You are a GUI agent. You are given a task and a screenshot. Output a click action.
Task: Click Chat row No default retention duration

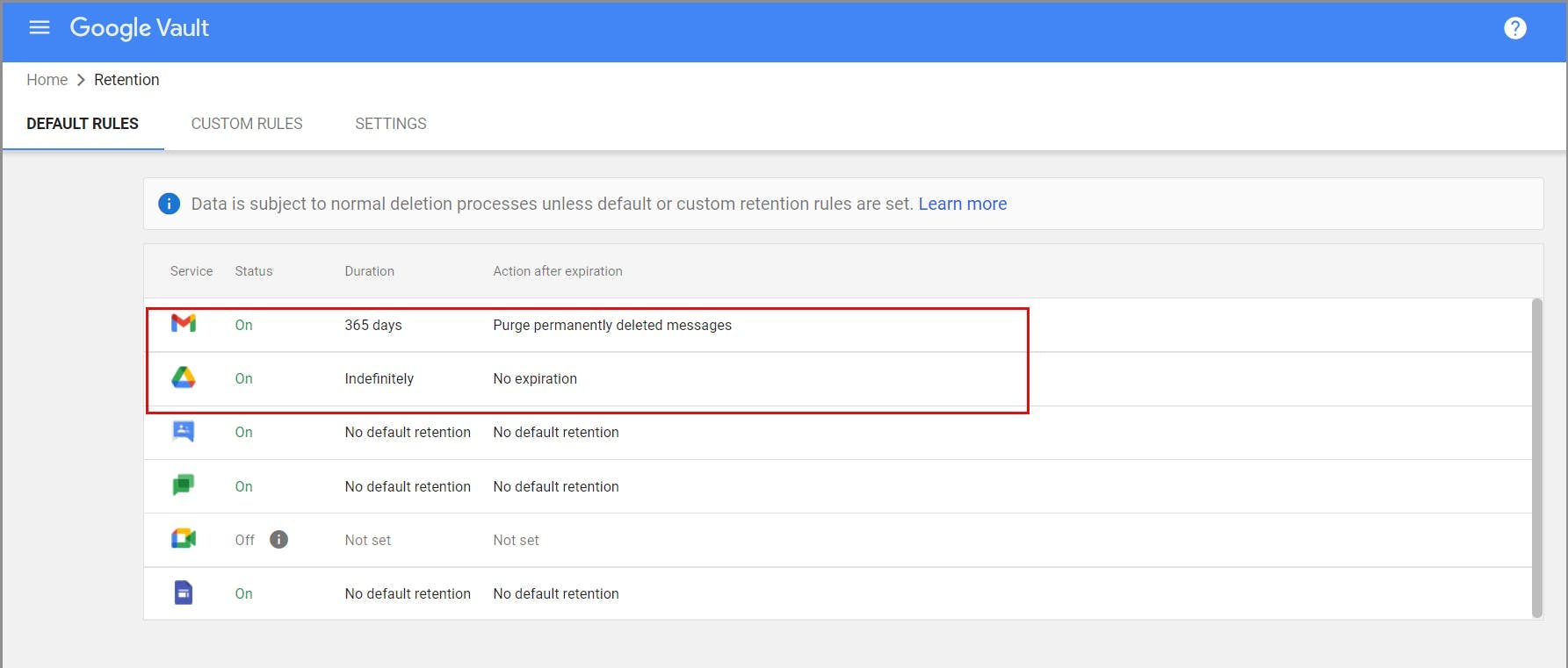pos(408,486)
